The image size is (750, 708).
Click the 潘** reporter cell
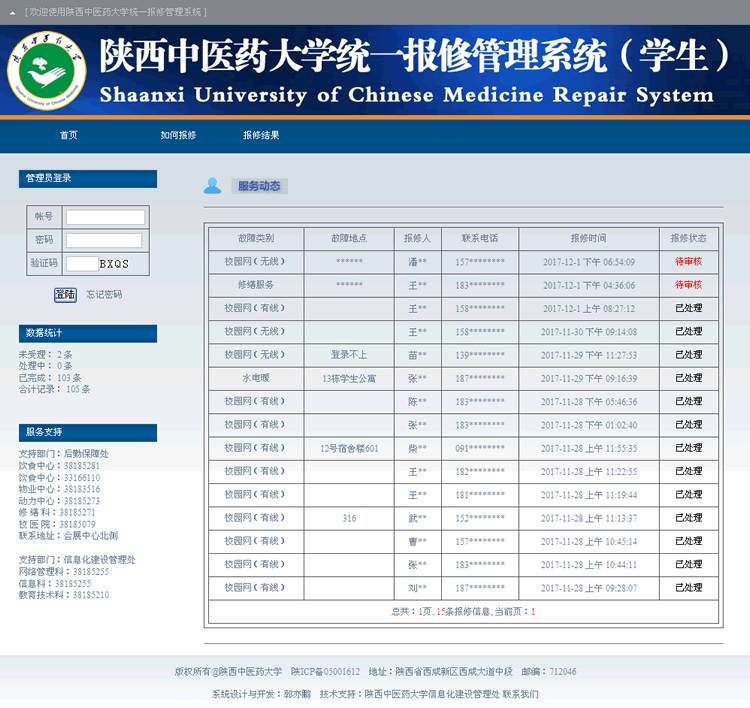[418, 262]
